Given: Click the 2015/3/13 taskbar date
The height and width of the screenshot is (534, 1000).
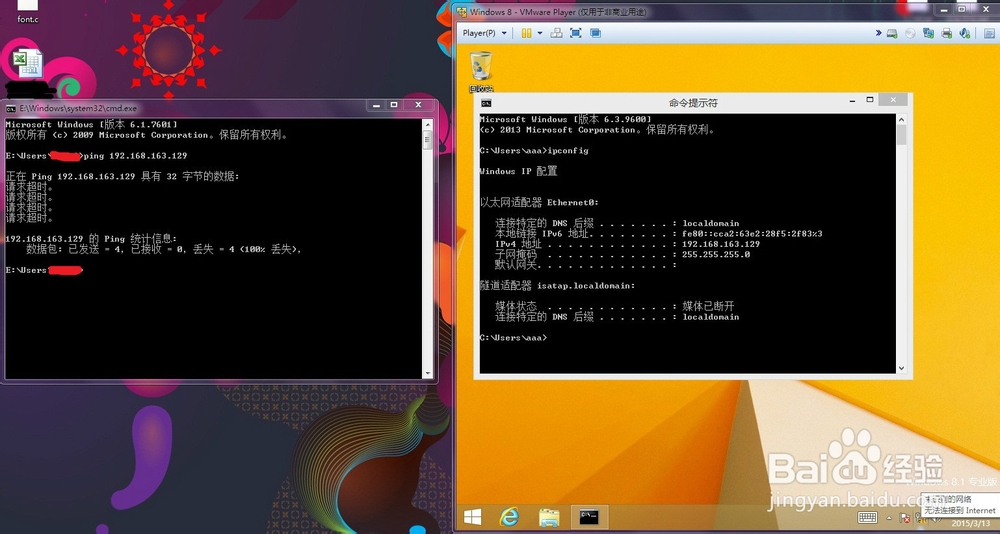Looking at the screenshot, I should click(969, 524).
